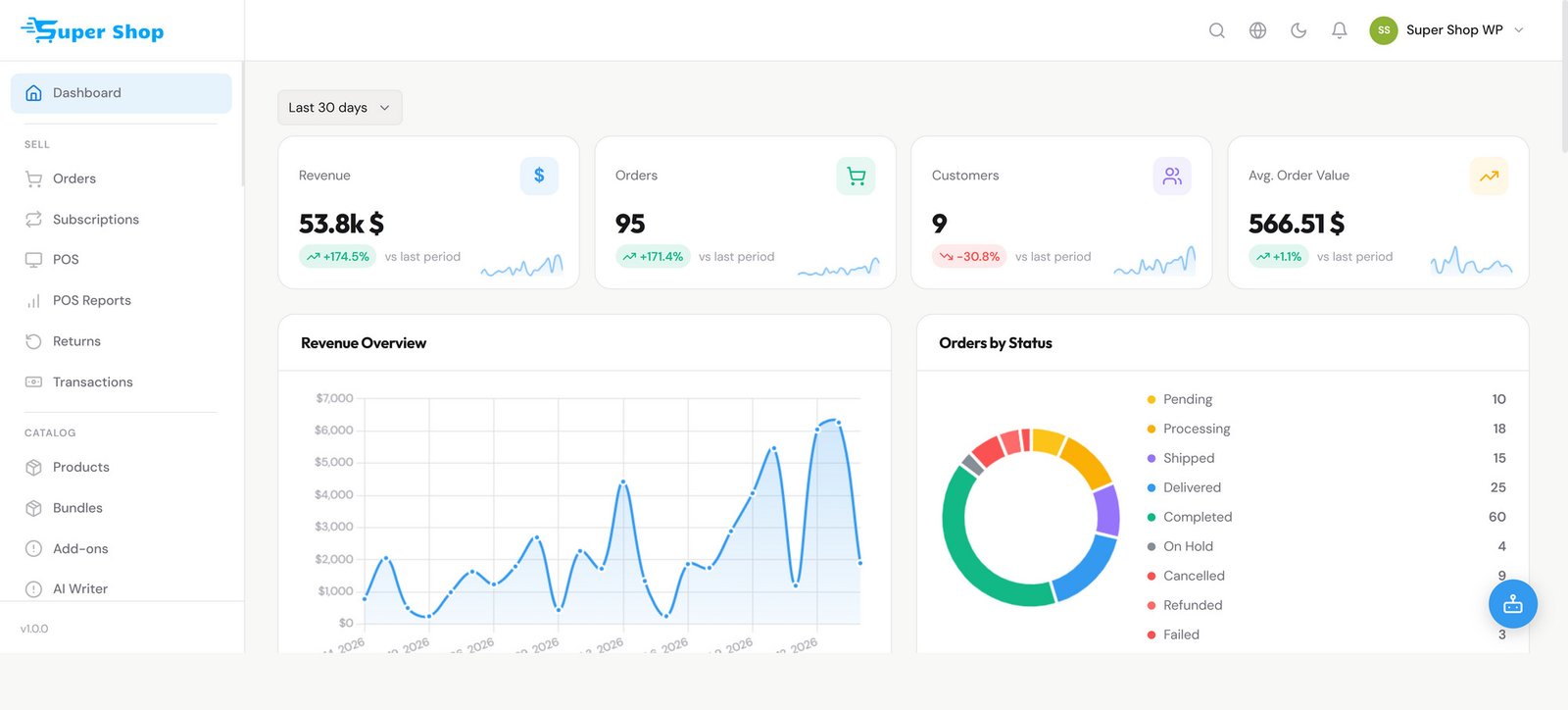
Task: Open search via magnifier icon
Action: (x=1217, y=30)
